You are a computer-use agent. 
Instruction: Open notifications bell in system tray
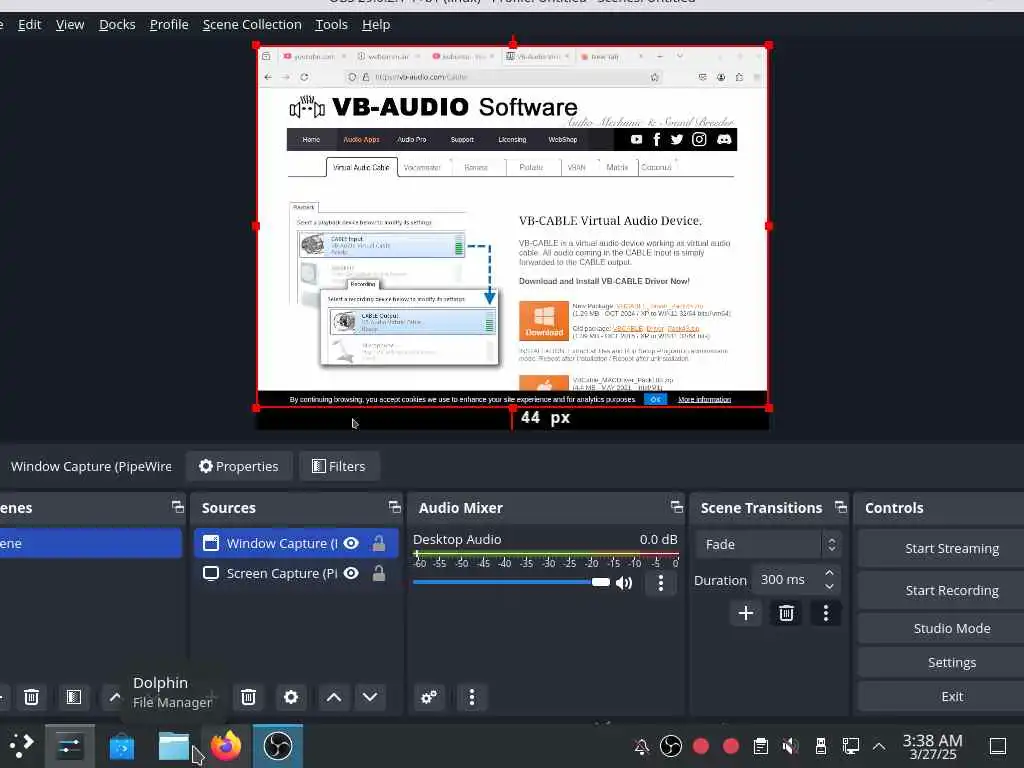[641, 746]
